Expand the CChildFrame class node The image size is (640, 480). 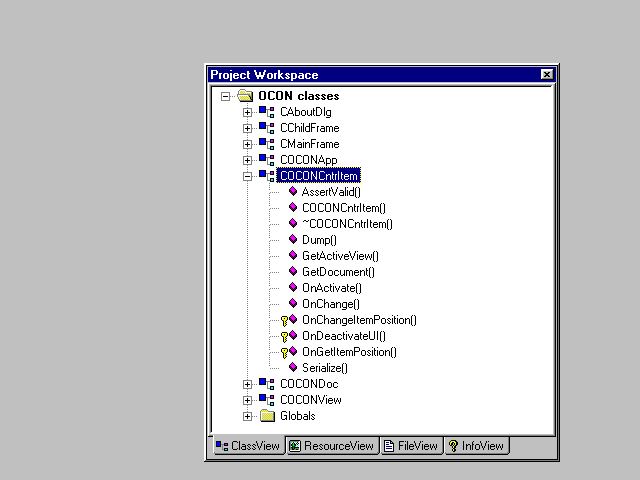[248, 128]
